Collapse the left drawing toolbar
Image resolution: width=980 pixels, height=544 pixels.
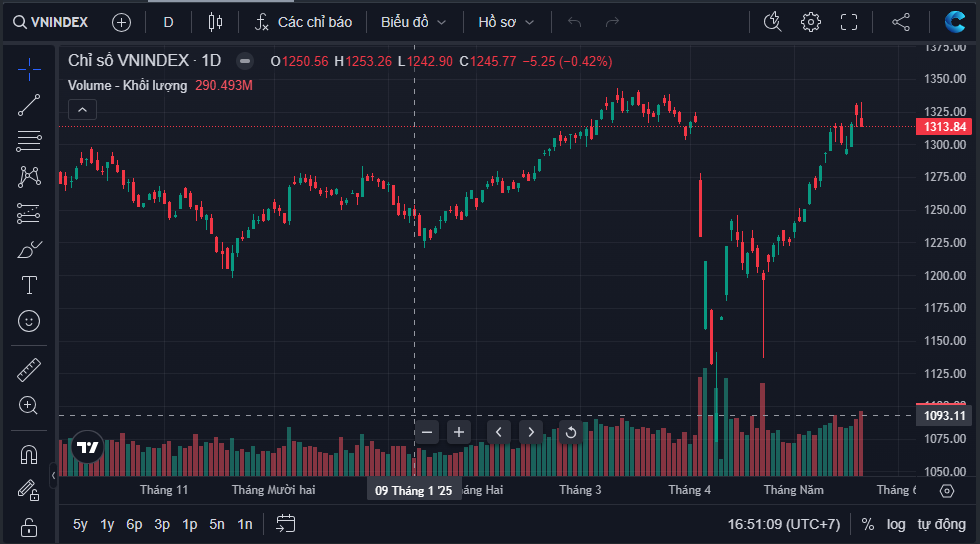click(53, 475)
